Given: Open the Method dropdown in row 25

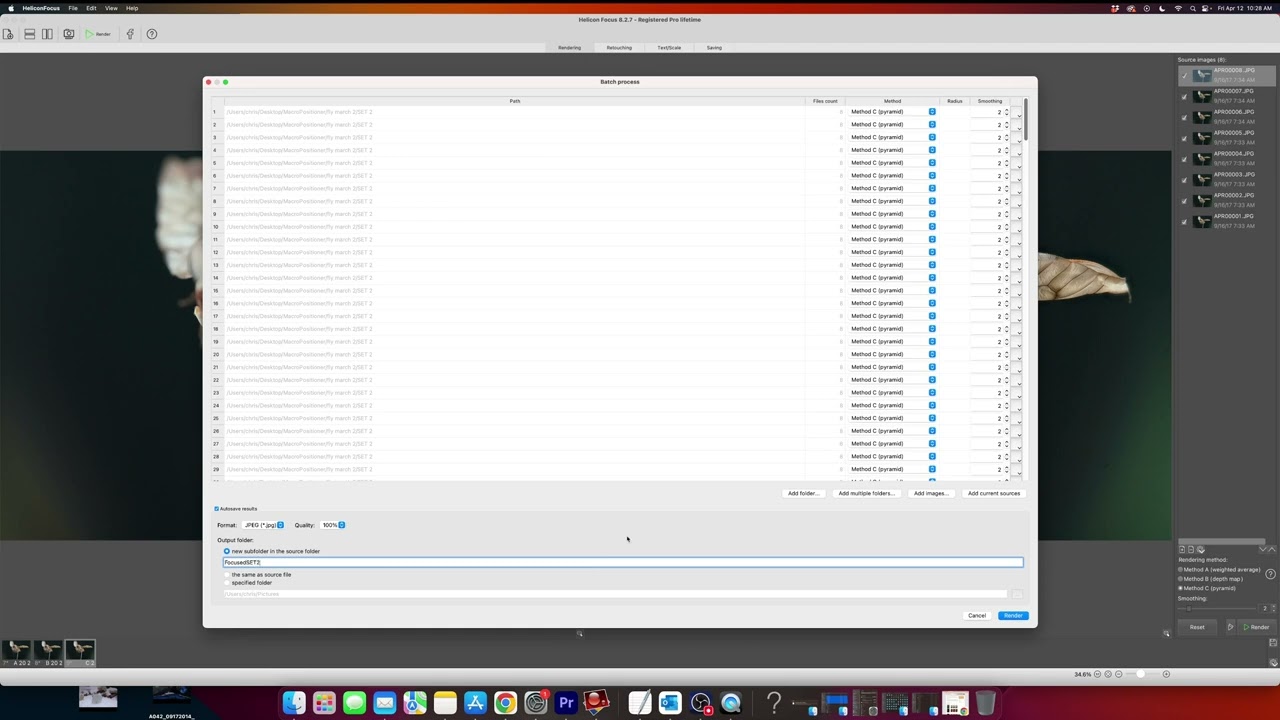Looking at the screenshot, I should coord(893,418).
